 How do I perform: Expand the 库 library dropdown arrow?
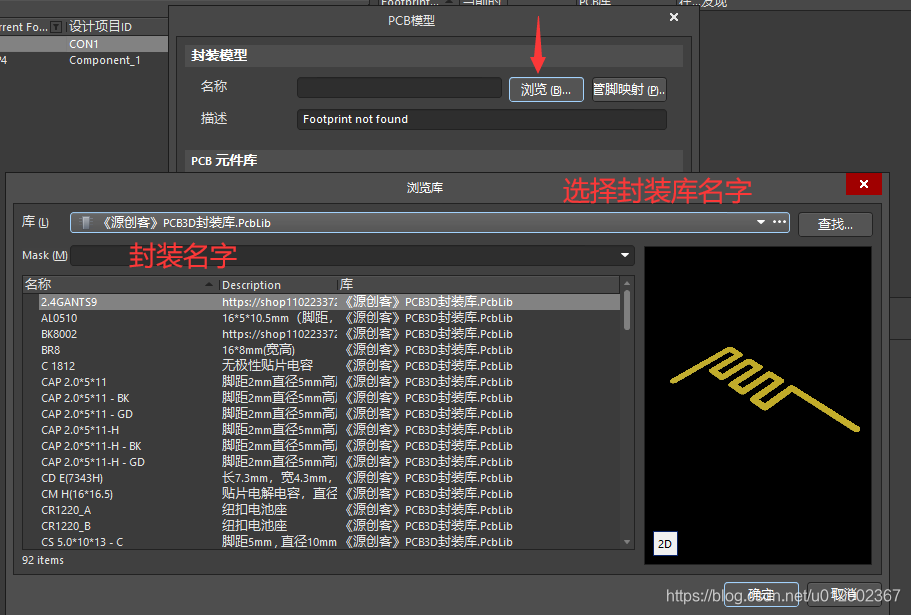tap(761, 223)
